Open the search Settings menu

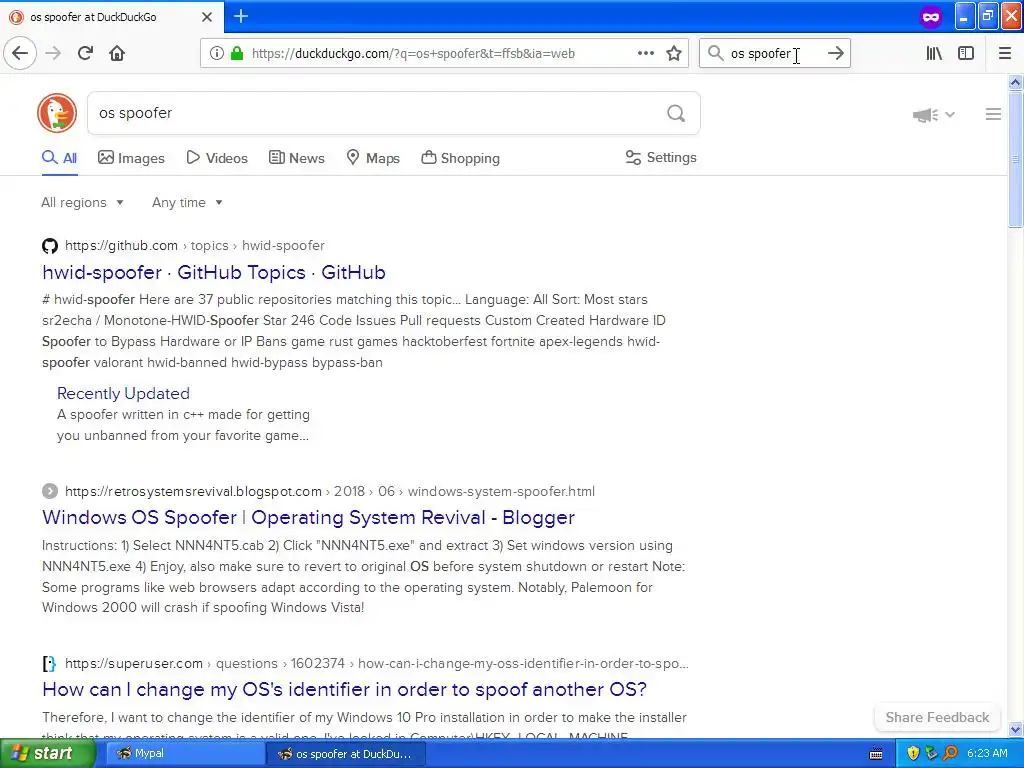661,157
